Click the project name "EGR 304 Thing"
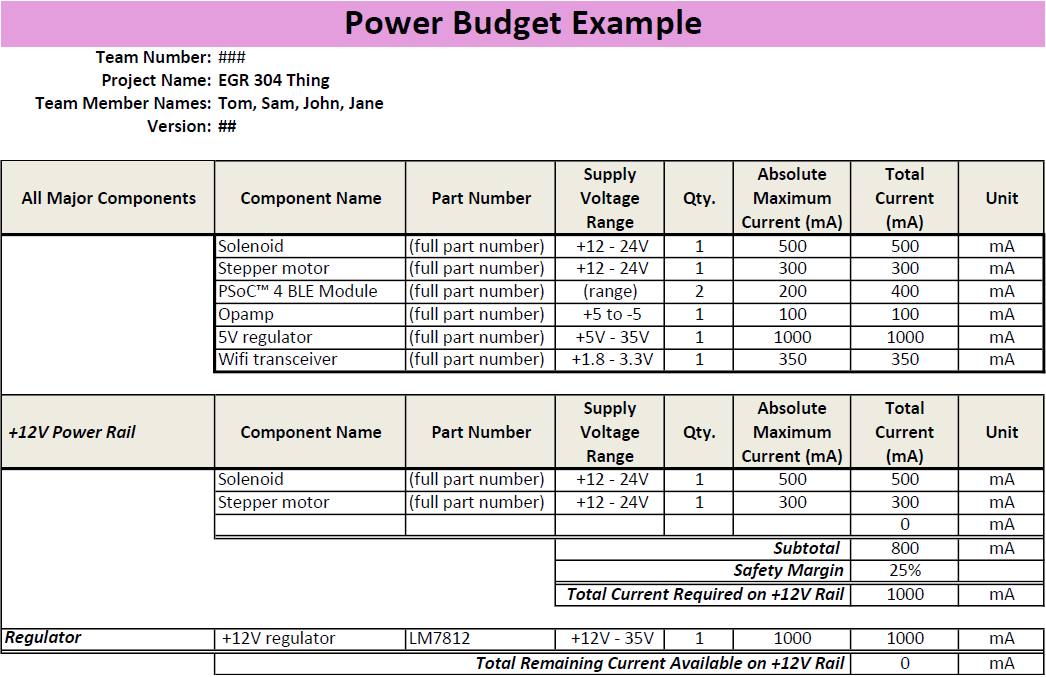 coord(273,80)
